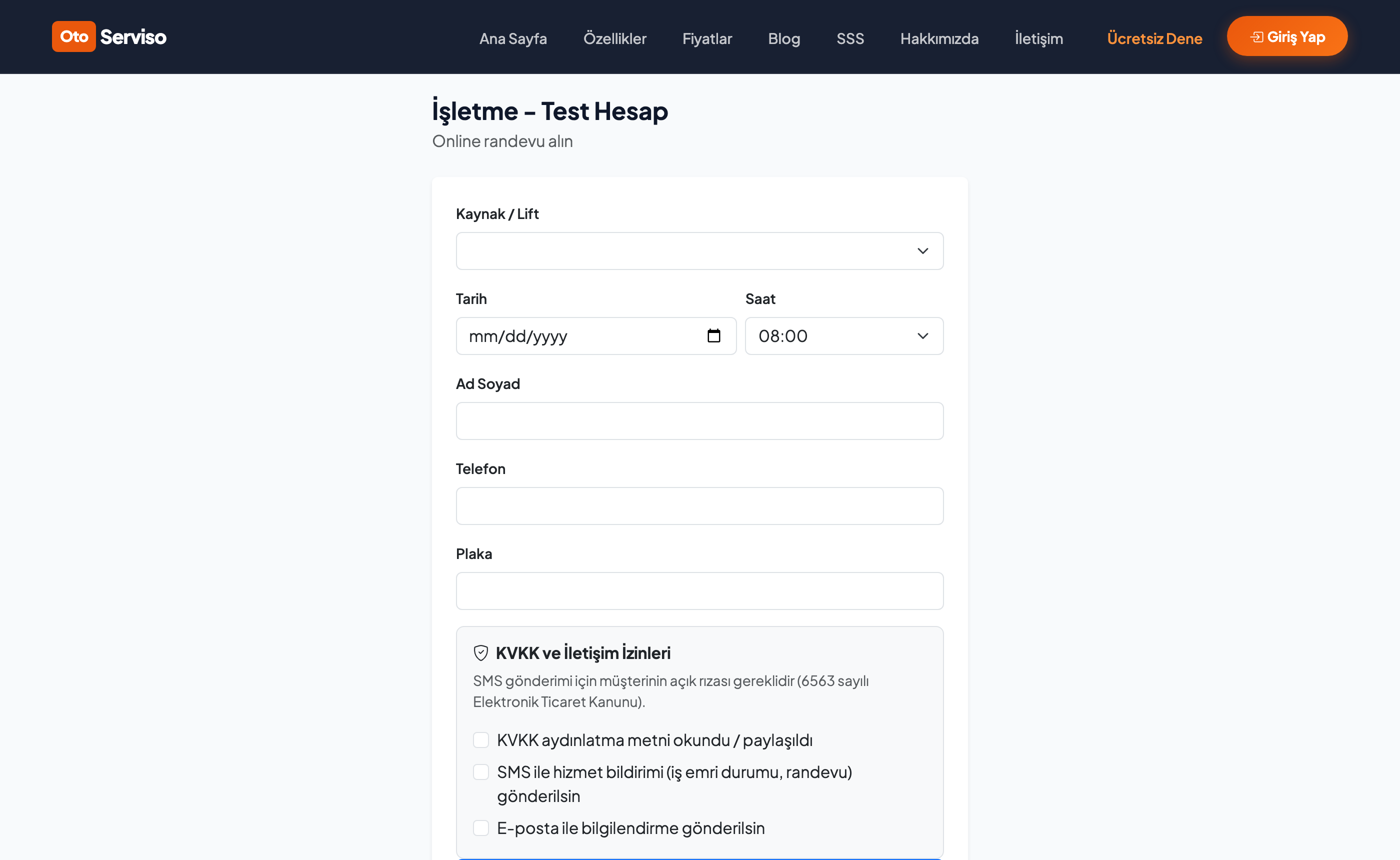The width and height of the screenshot is (1400, 860).
Task: Open the SSS page
Action: click(850, 38)
